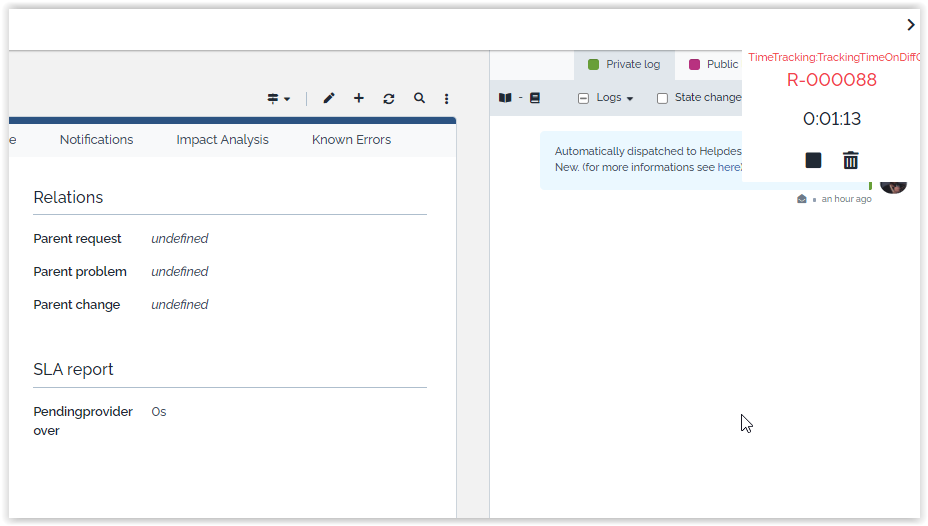Click the open book icon in log toolbar
Viewport: 928px width, 526px height.
point(505,98)
